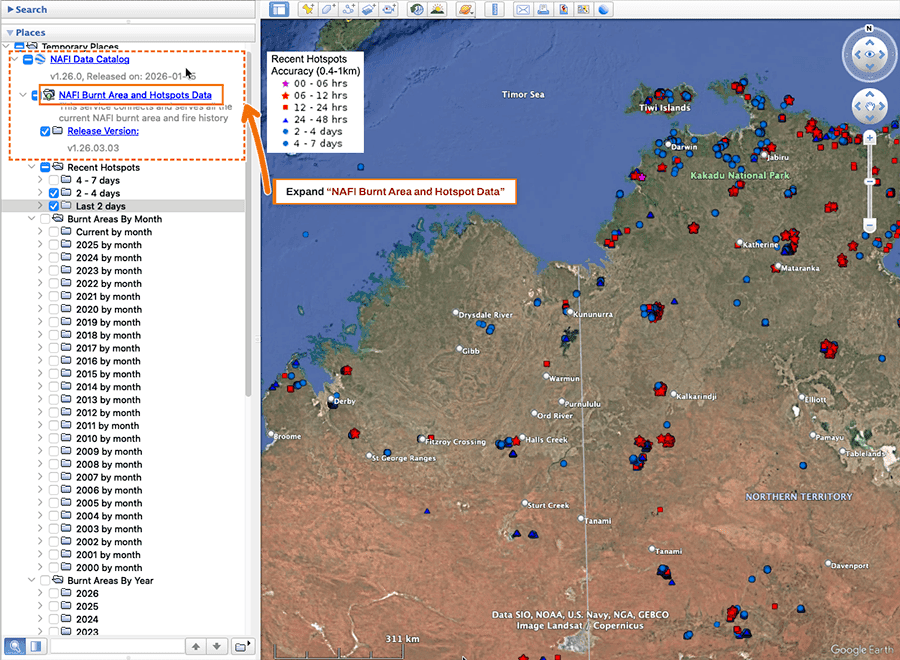
Task: Save image toolbar icon
Action: pos(583,9)
